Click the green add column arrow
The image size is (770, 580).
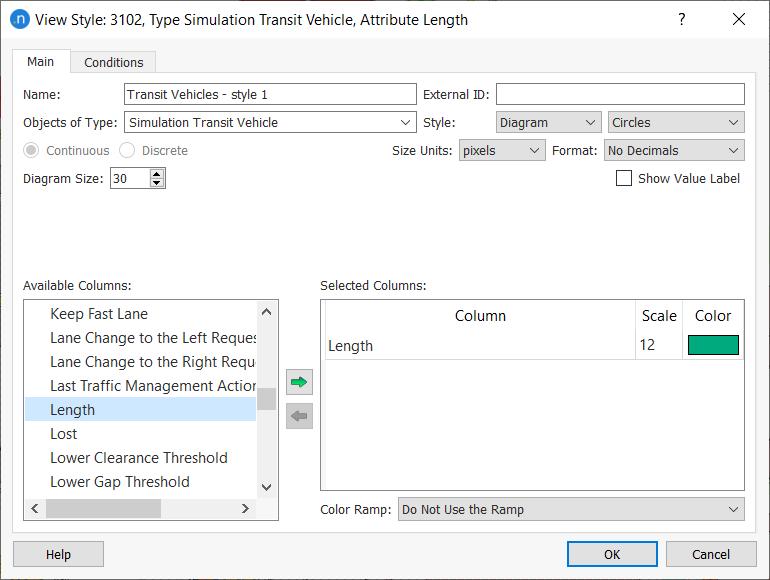(299, 381)
